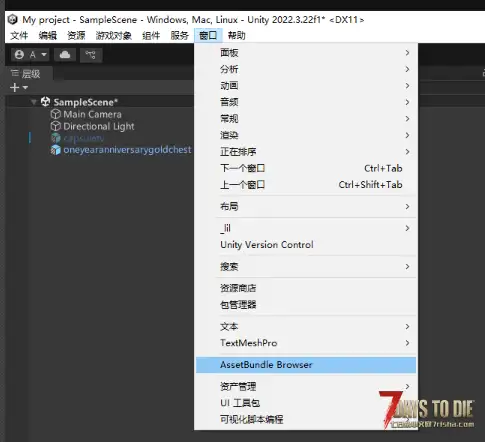The width and height of the screenshot is (485, 442).
Task: Expand the 布局 submenu
Action: pyautogui.click(x=306, y=206)
